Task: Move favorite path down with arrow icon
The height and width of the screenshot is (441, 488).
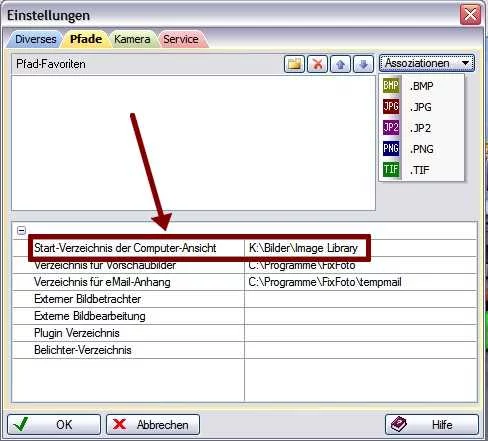Action: pos(363,63)
